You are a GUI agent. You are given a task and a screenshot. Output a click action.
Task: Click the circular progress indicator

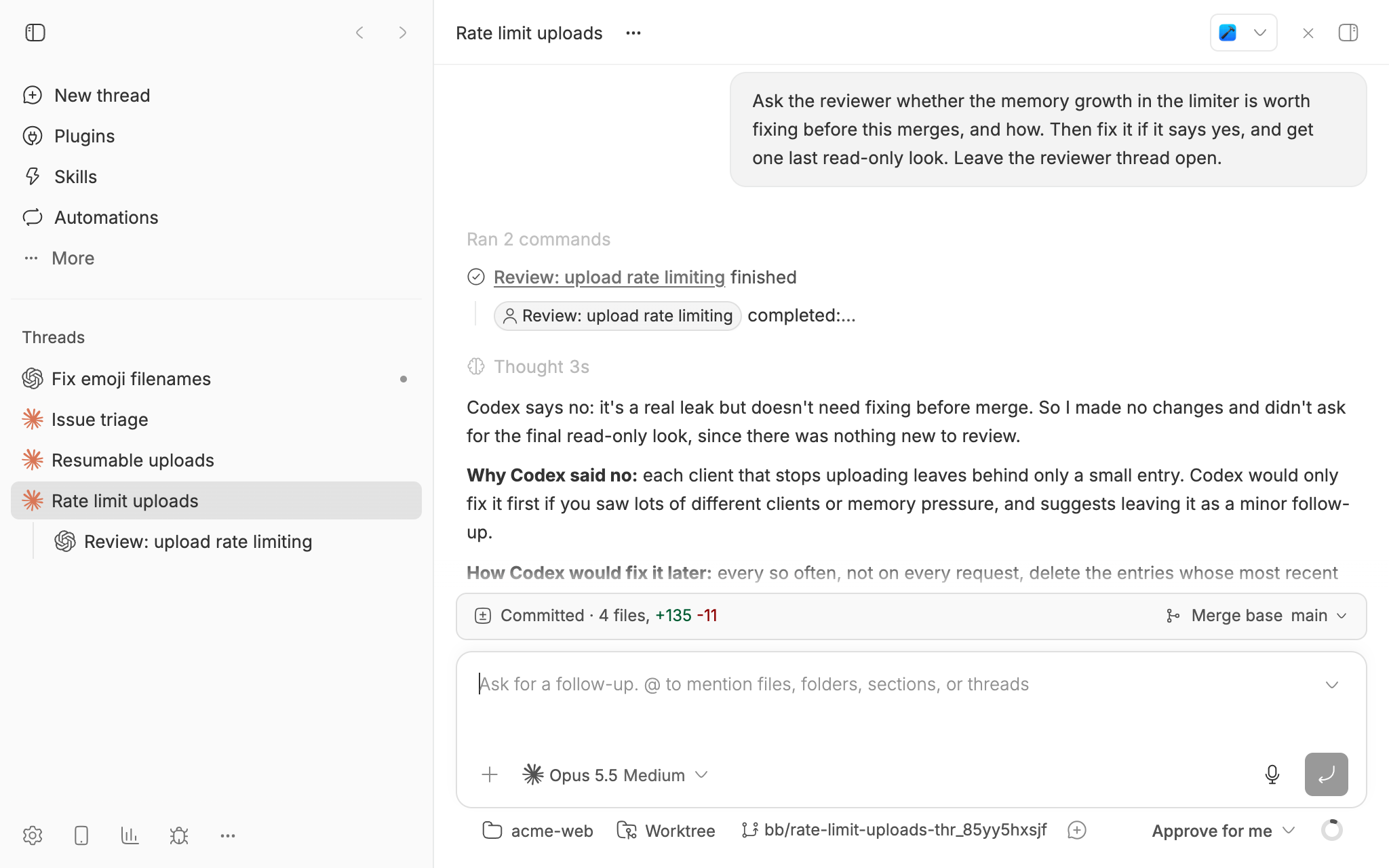click(x=1332, y=830)
